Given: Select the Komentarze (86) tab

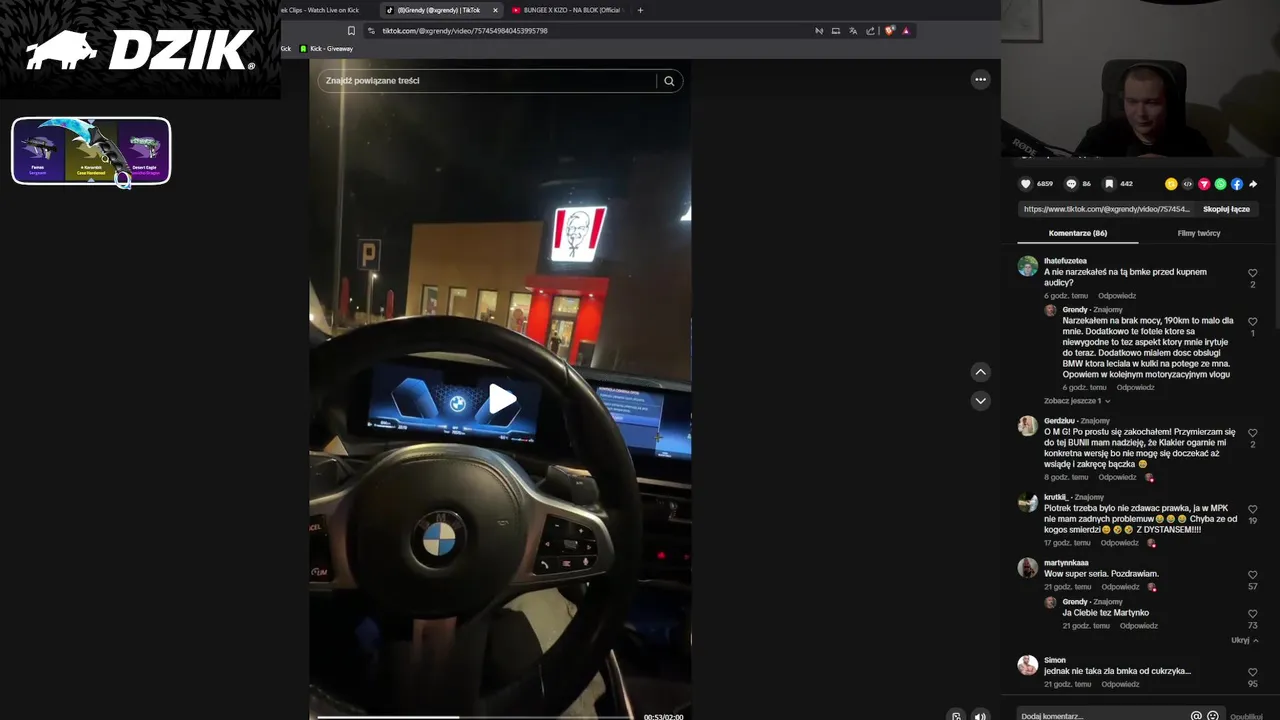Looking at the screenshot, I should click(x=1078, y=233).
